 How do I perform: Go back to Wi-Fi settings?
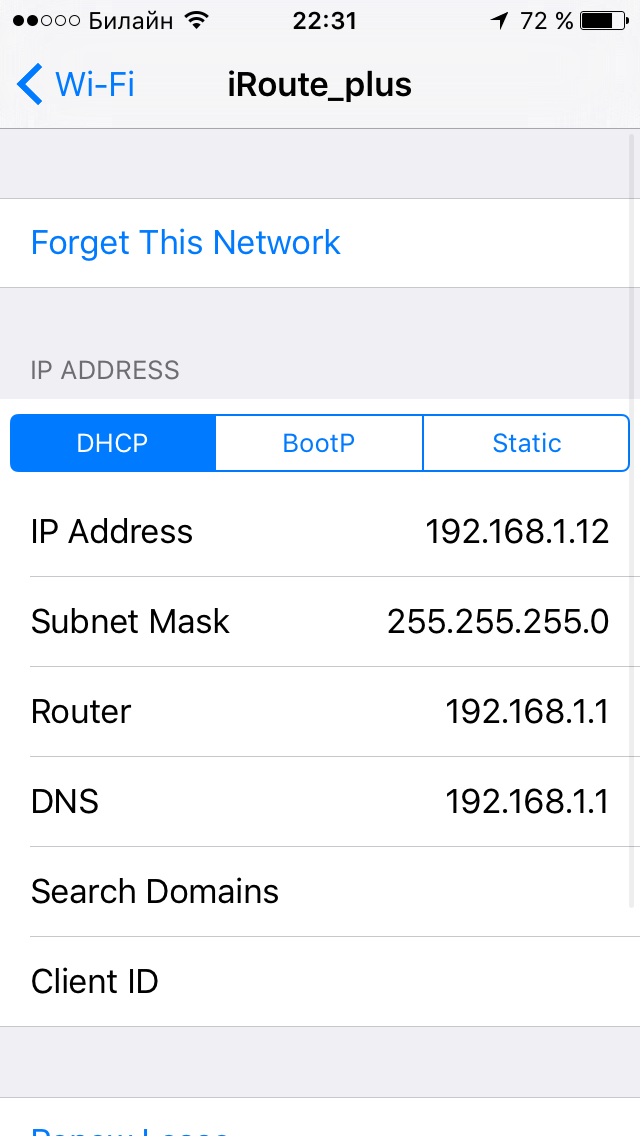76,84
